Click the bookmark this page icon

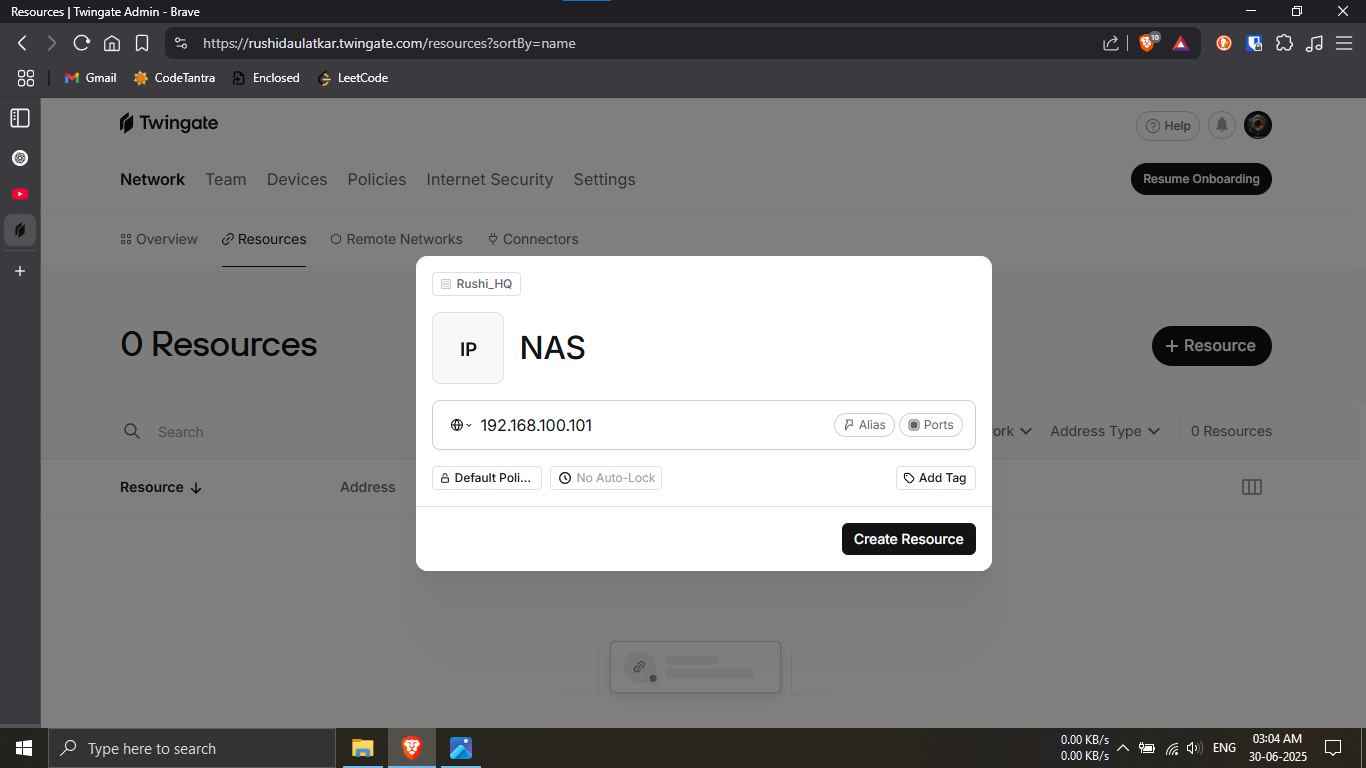[x=142, y=43]
